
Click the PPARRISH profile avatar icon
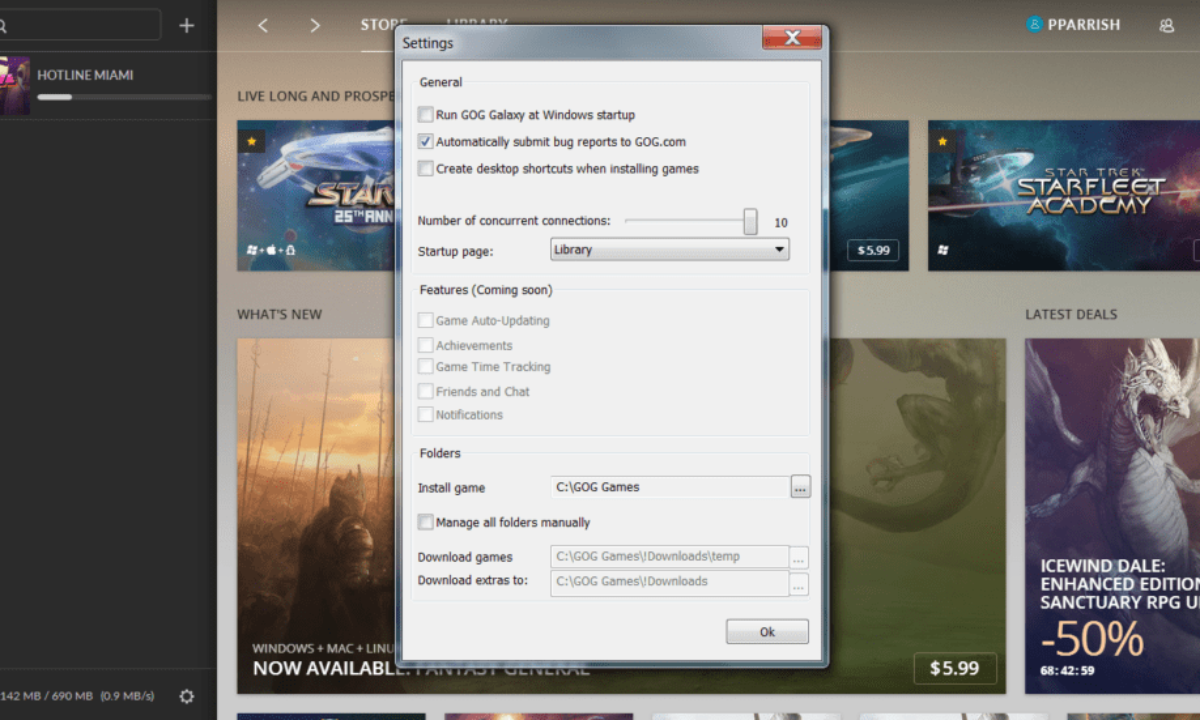[1034, 24]
